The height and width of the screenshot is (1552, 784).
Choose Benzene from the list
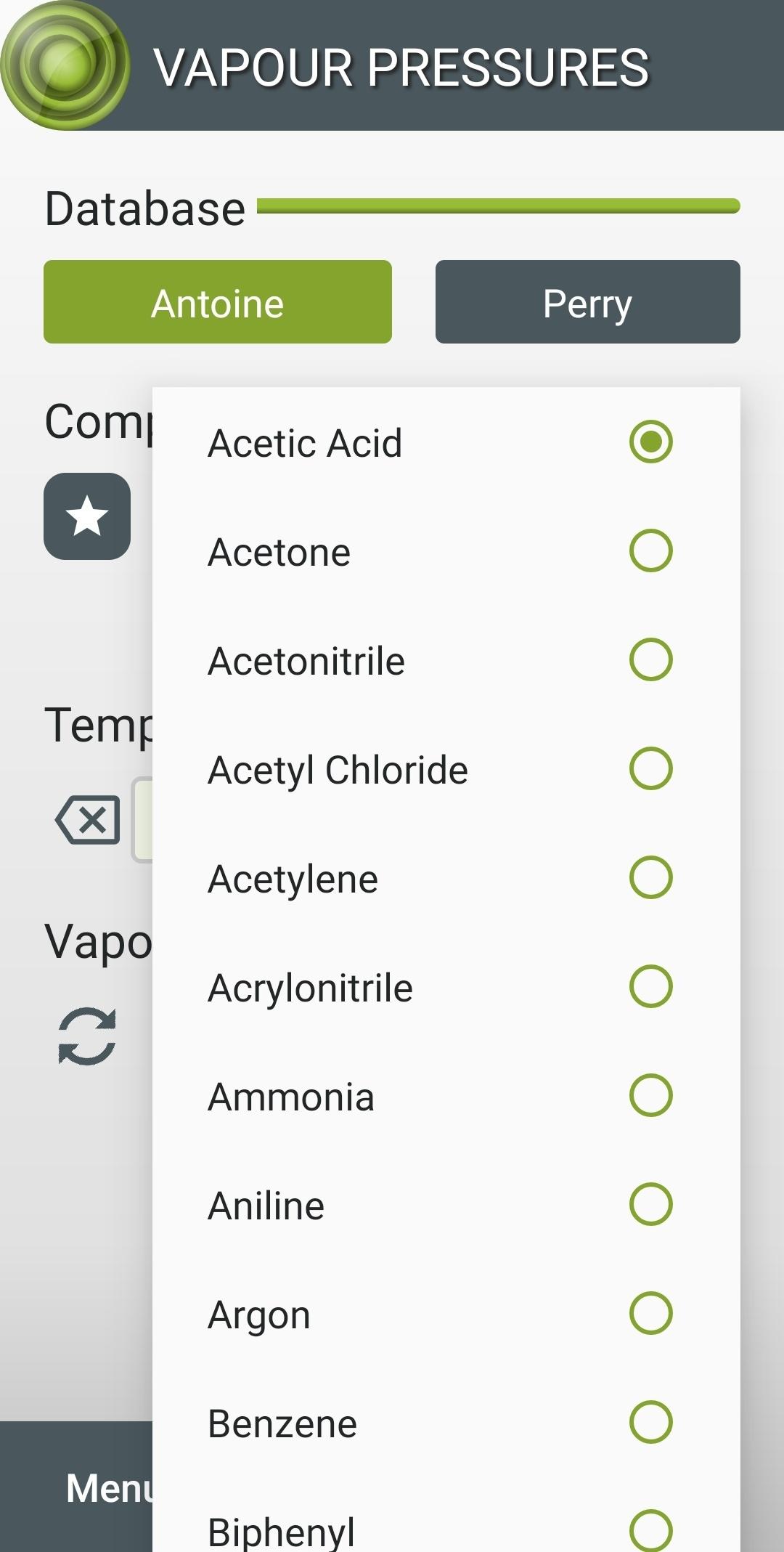446,1423
